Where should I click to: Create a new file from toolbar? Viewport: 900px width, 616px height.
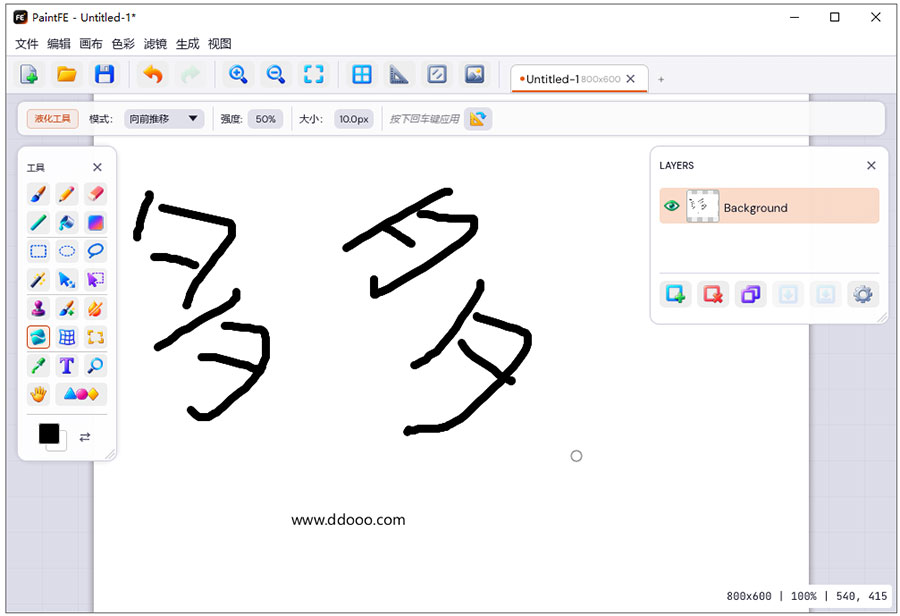click(x=29, y=75)
